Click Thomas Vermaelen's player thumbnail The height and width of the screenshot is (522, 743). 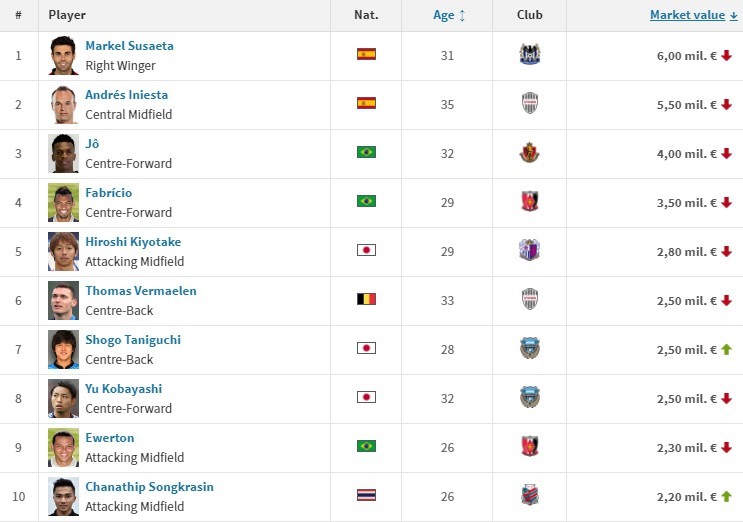click(x=63, y=300)
